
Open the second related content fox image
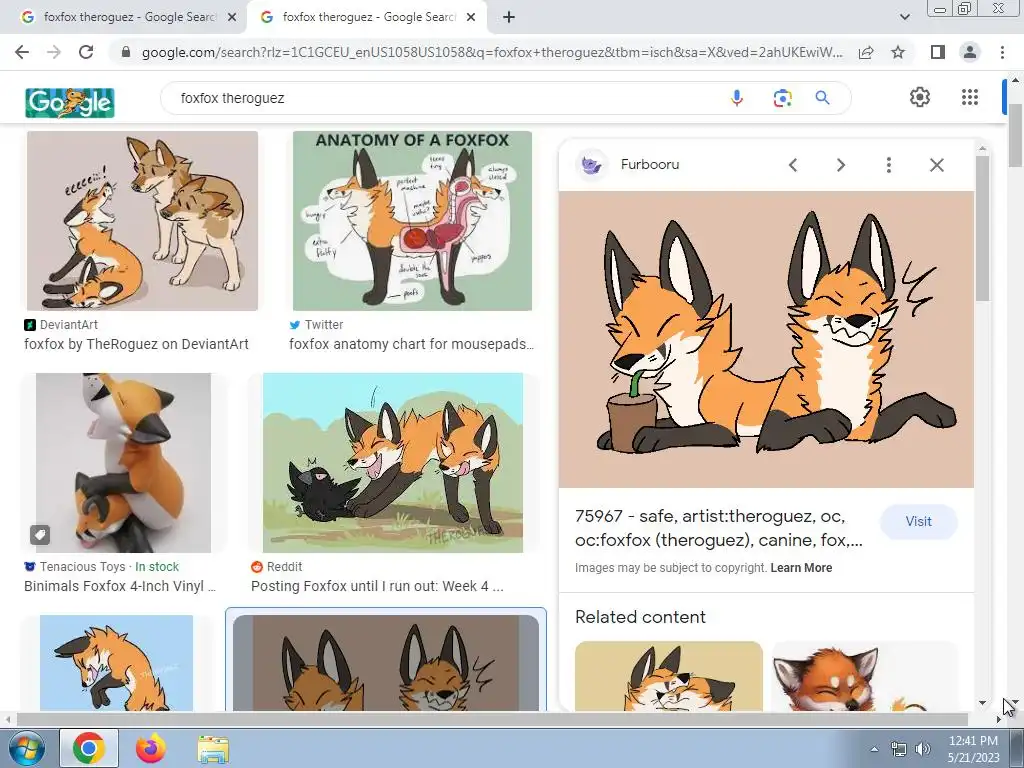point(865,676)
